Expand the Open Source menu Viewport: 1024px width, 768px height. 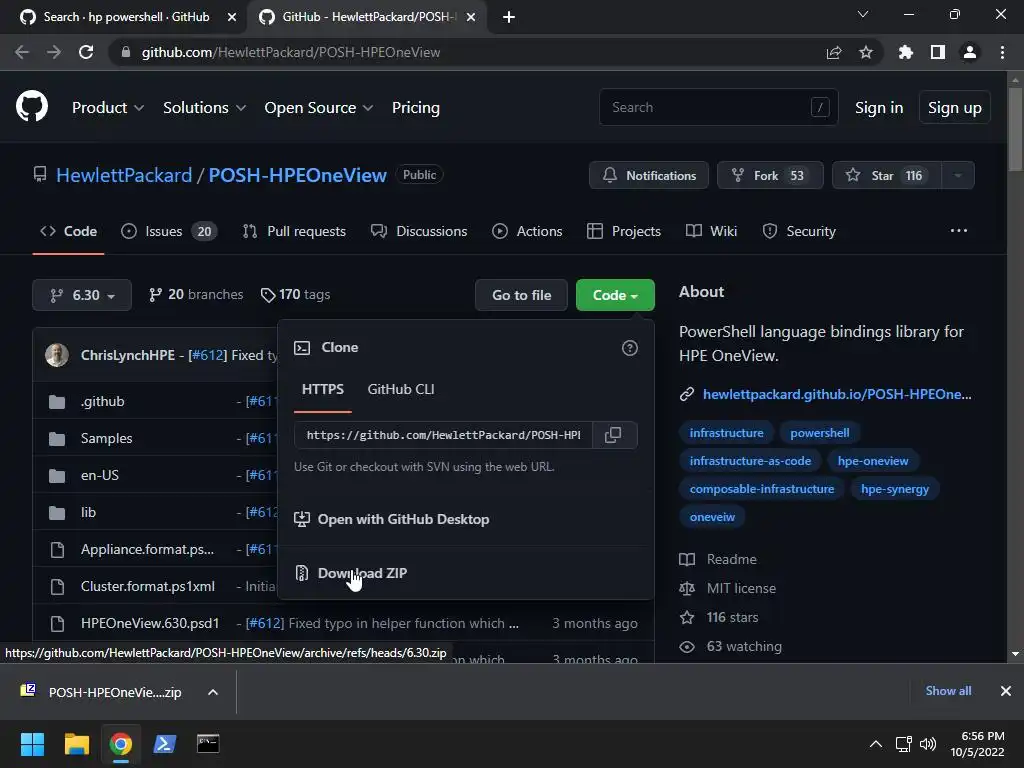click(319, 108)
